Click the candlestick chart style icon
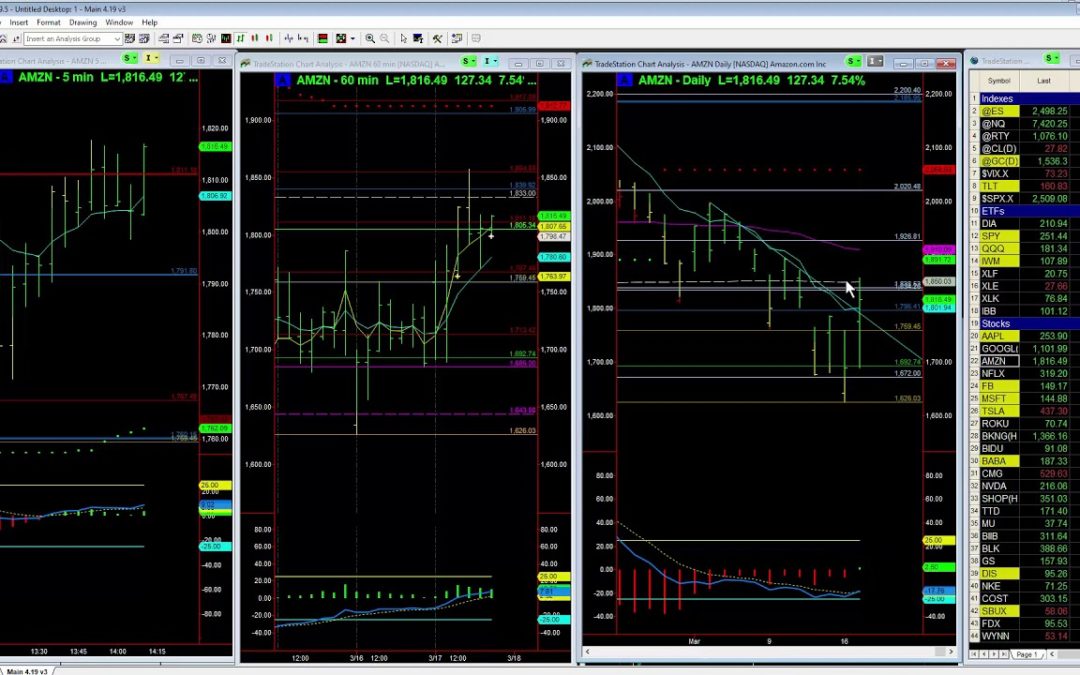1080x675 pixels. pos(255,38)
